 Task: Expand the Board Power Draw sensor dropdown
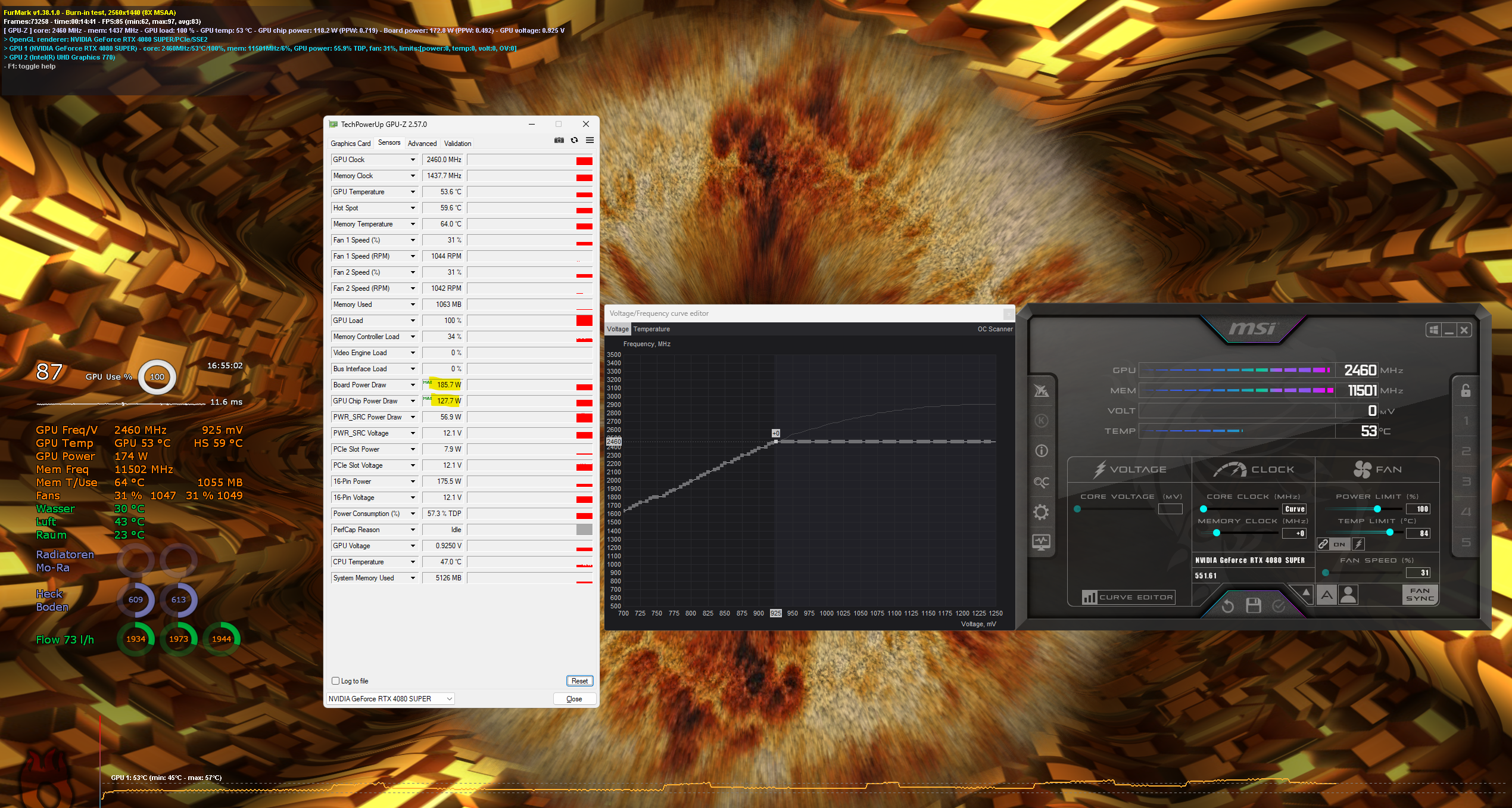point(413,385)
